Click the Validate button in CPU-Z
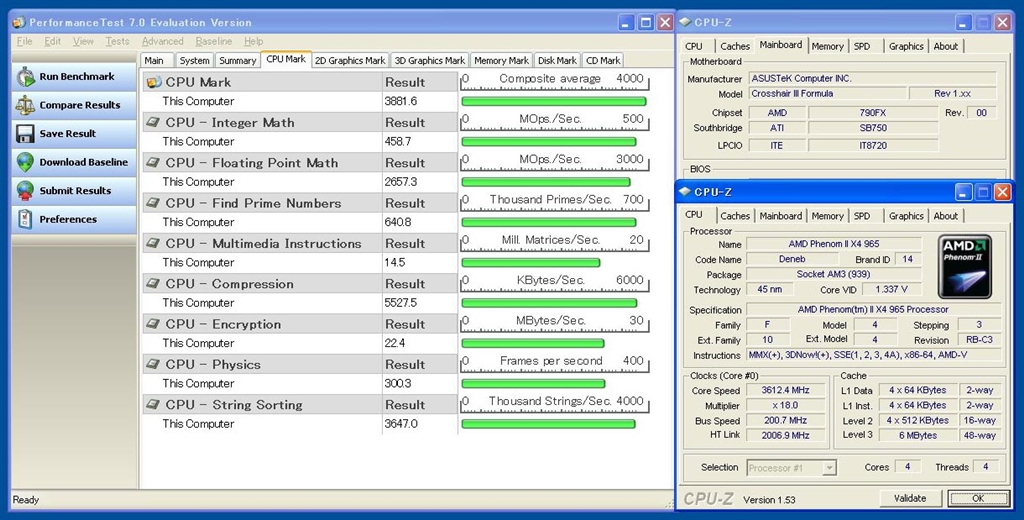Screen dimensions: 1024x520 point(910,498)
